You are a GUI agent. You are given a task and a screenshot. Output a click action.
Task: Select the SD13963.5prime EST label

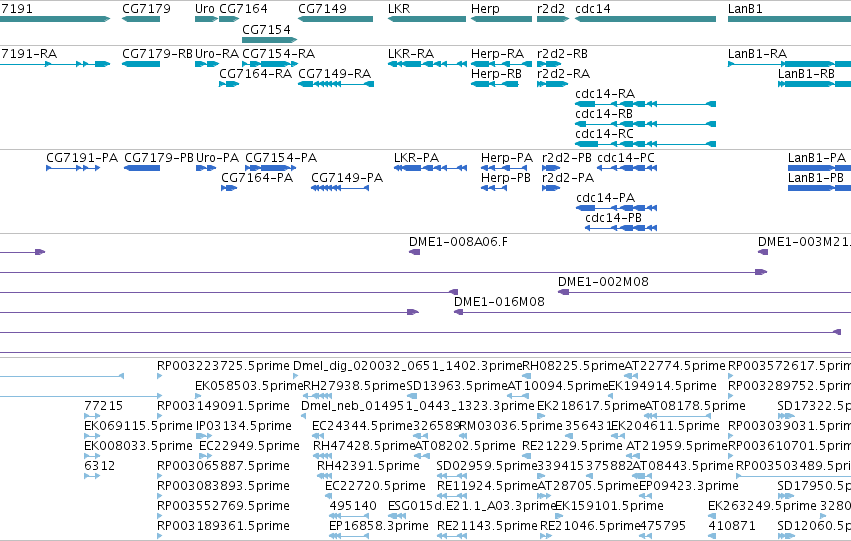[456, 386]
